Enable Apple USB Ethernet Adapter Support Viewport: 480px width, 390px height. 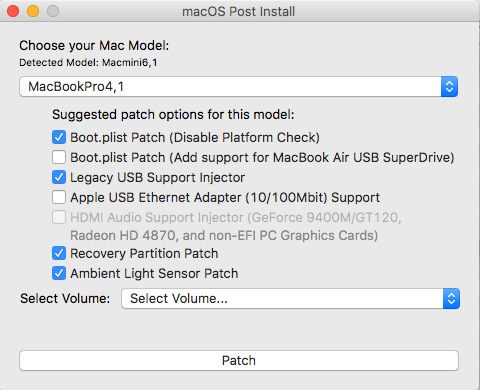pyautogui.click(x=59, y=197)
